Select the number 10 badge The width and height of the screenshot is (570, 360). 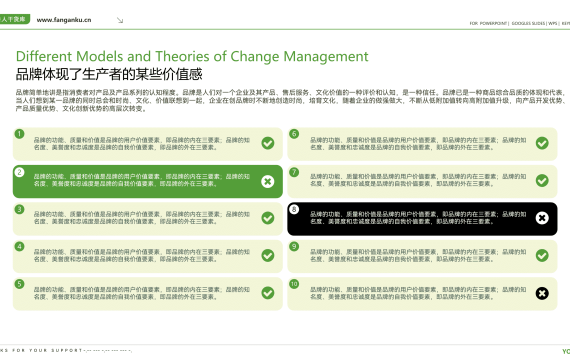point(294,284)
